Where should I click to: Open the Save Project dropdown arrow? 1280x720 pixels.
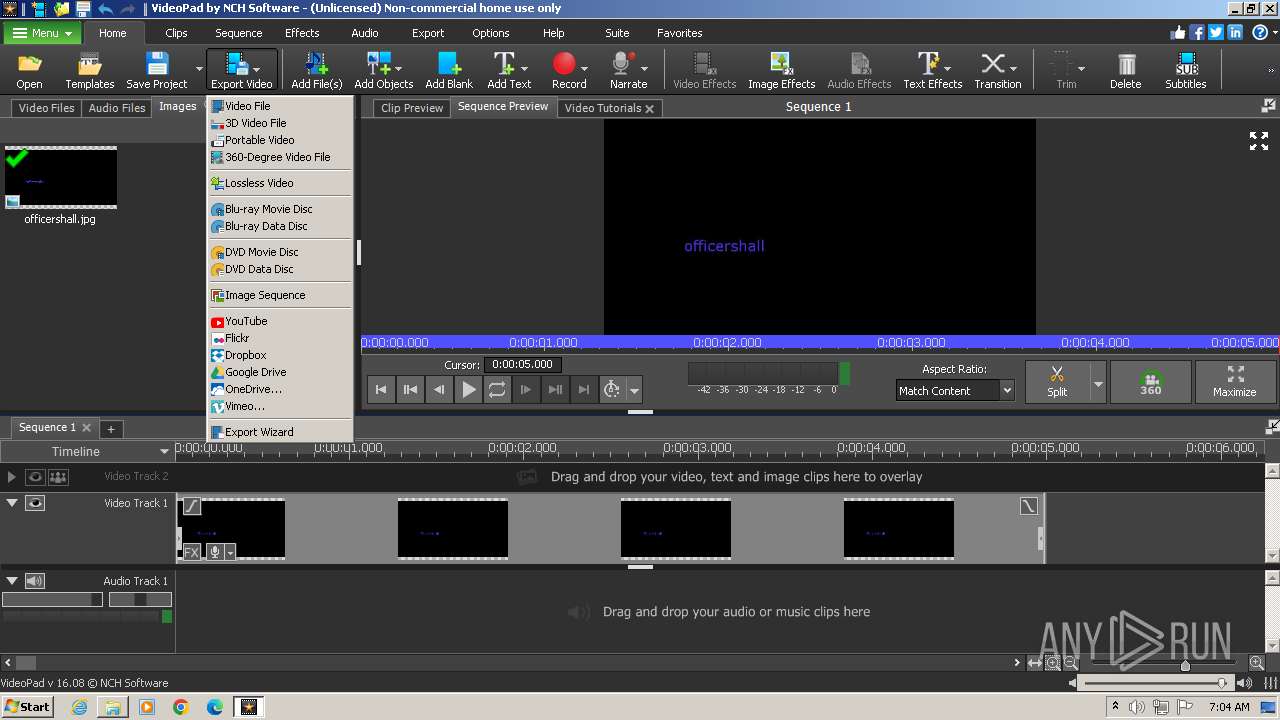(199, 70)
